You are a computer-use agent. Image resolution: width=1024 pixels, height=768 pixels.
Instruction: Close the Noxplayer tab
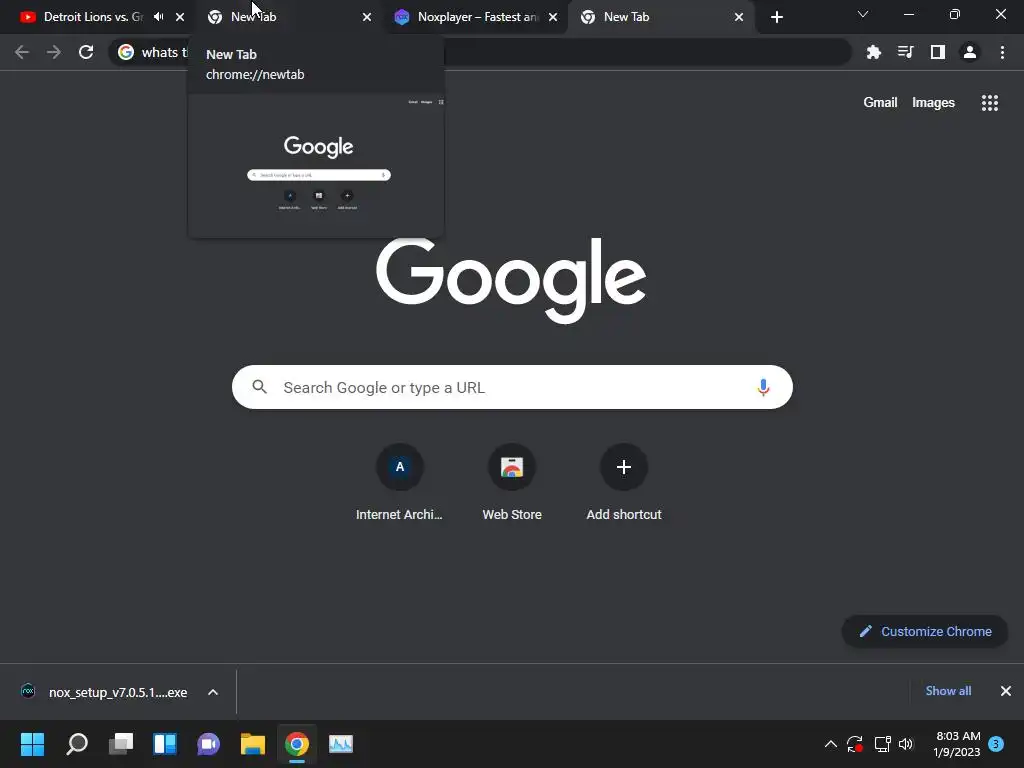click(553, 17)
